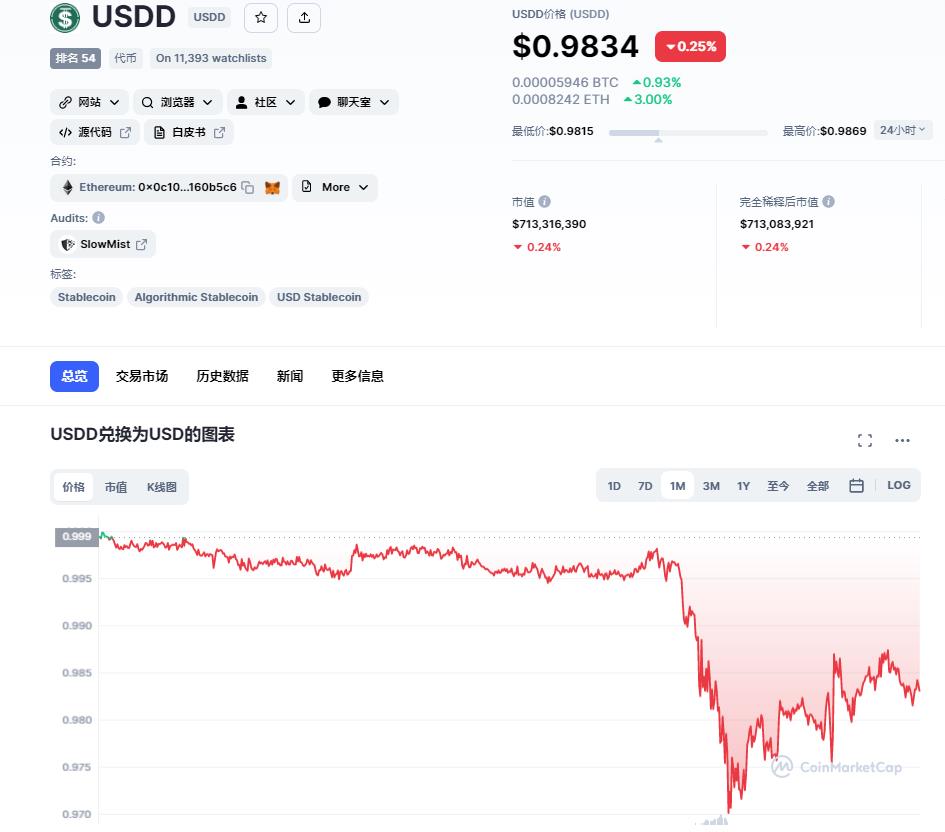Open the 白皮书 whitepaper link
945x832 pixels.
coord(189,133)
